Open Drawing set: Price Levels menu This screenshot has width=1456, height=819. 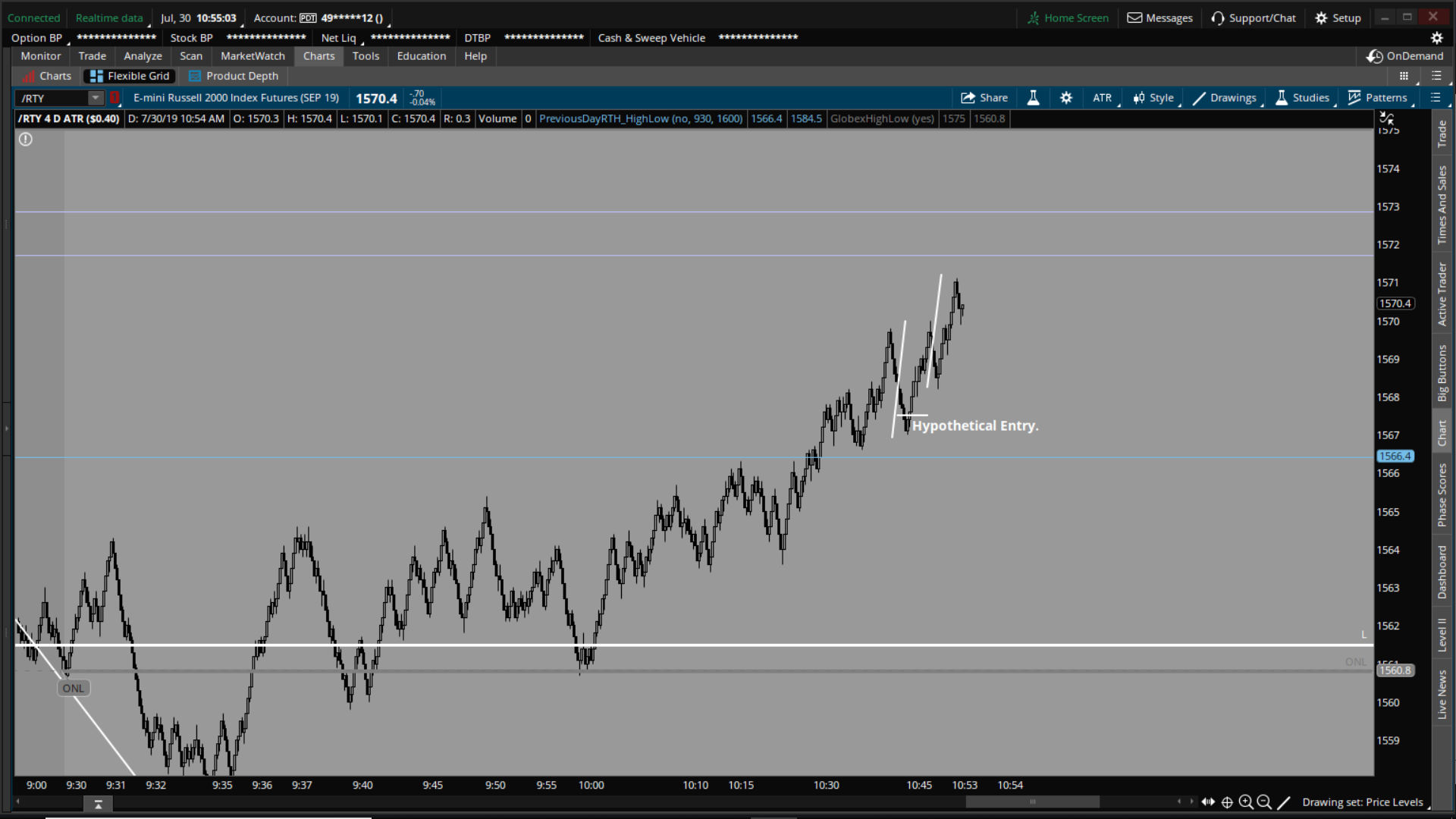tap(1365, 802)
